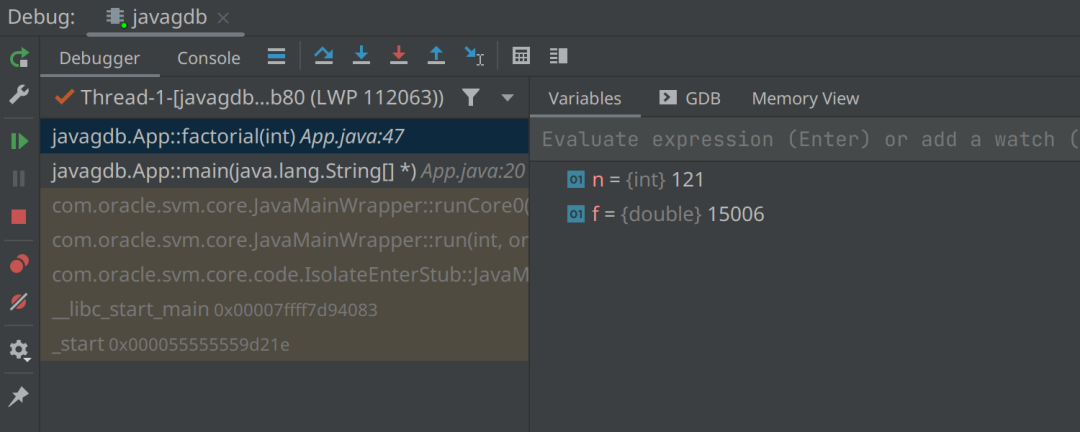Select JavaMainWrapper::run(int frame
The height and width of the screenshot is (432, 1080).
click(284, 240)
